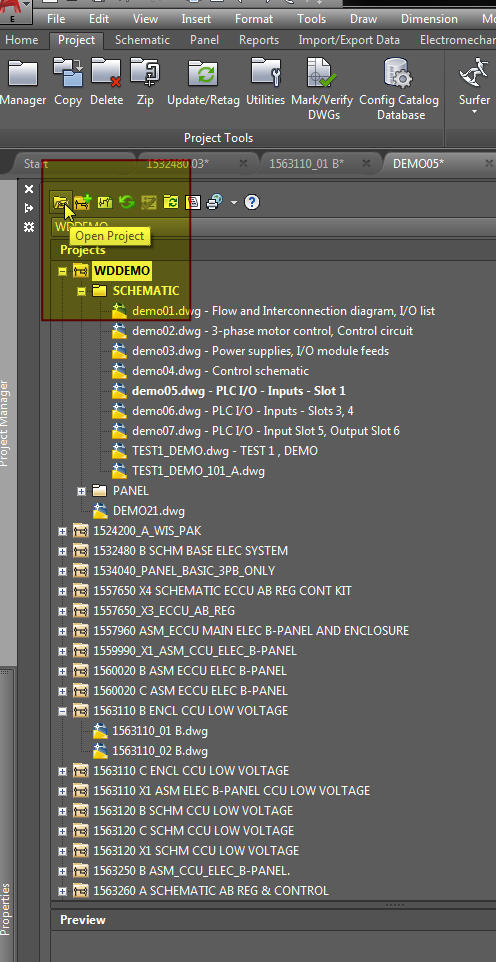Image resolution: width=496 pixels, height=962 pixels.
Task: Click the Project Task List toolbar icon
Action: (x=149, y=202)
